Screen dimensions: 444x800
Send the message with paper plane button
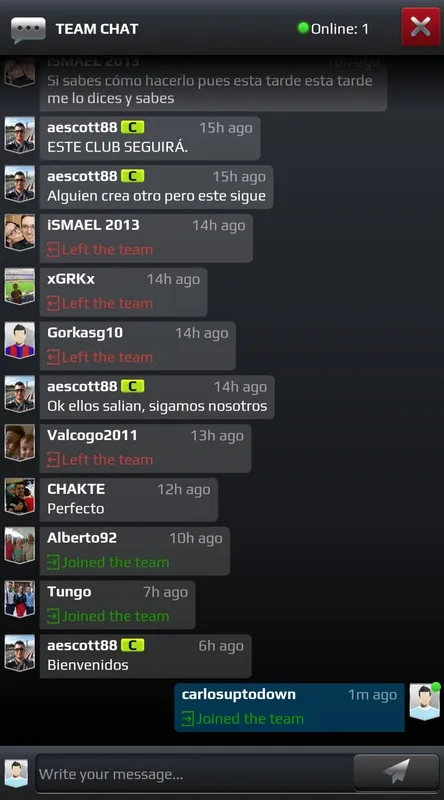396,771
